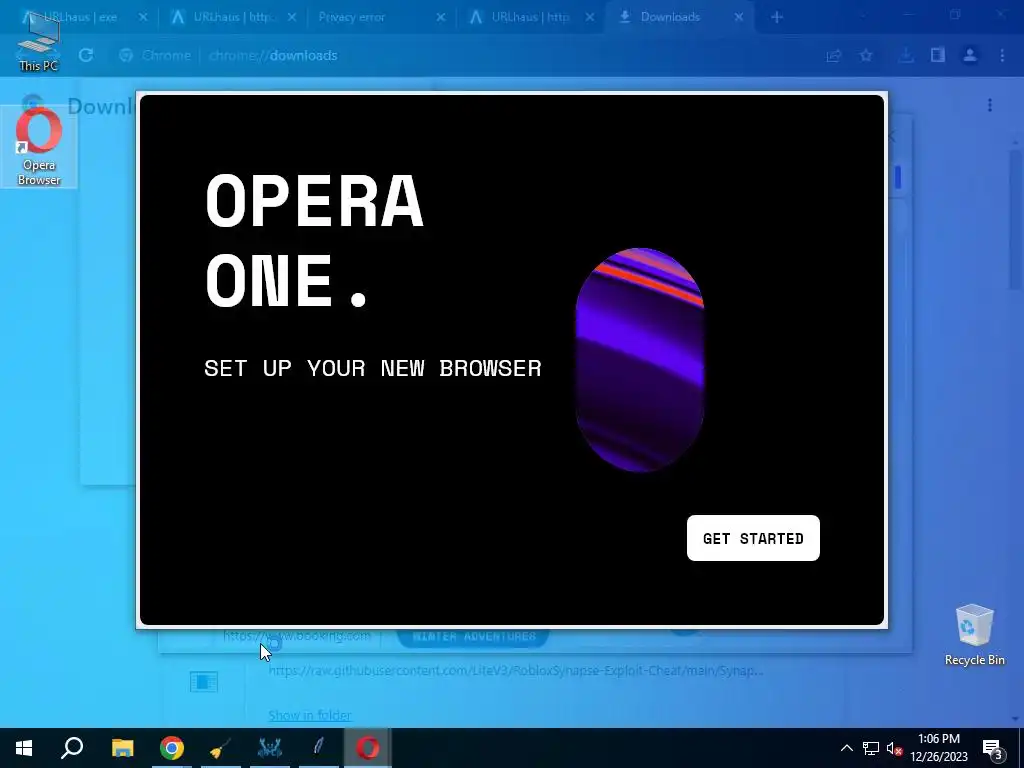Show hidden system tray icons

tap(846, 748)
